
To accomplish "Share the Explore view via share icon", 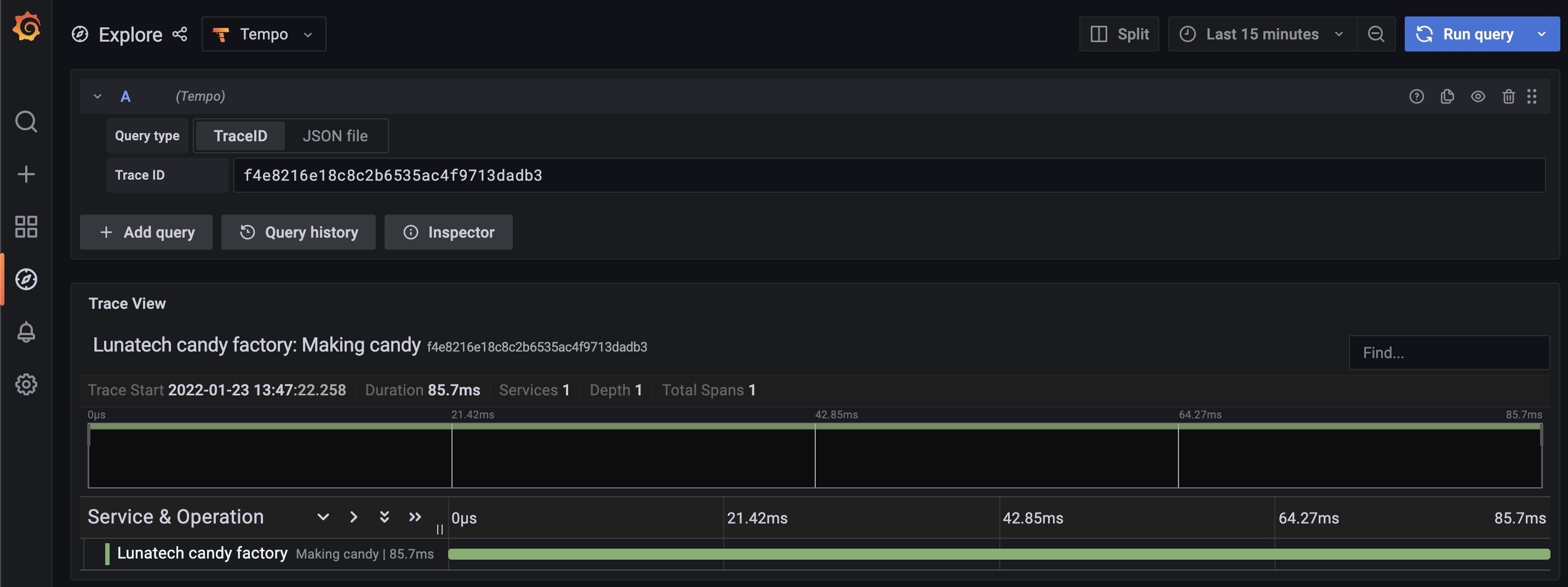I will (180, 34).
